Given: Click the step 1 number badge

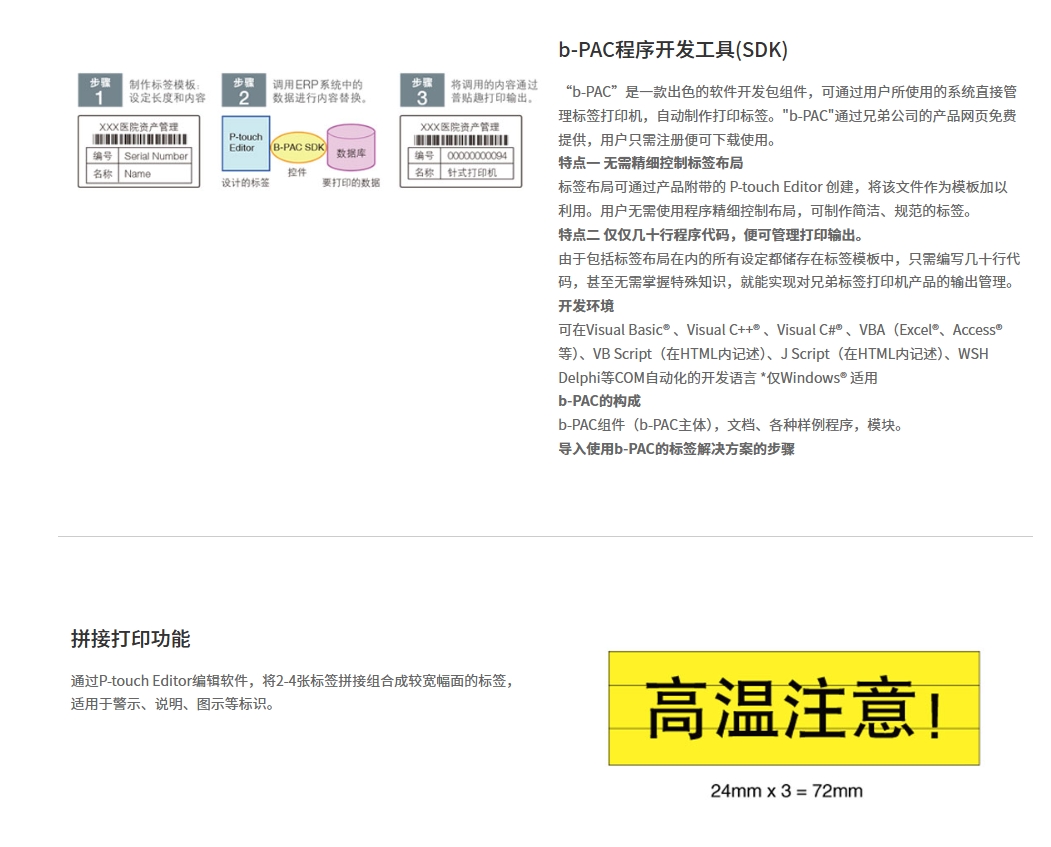Looking at the screenshot, I should (100, 90).
